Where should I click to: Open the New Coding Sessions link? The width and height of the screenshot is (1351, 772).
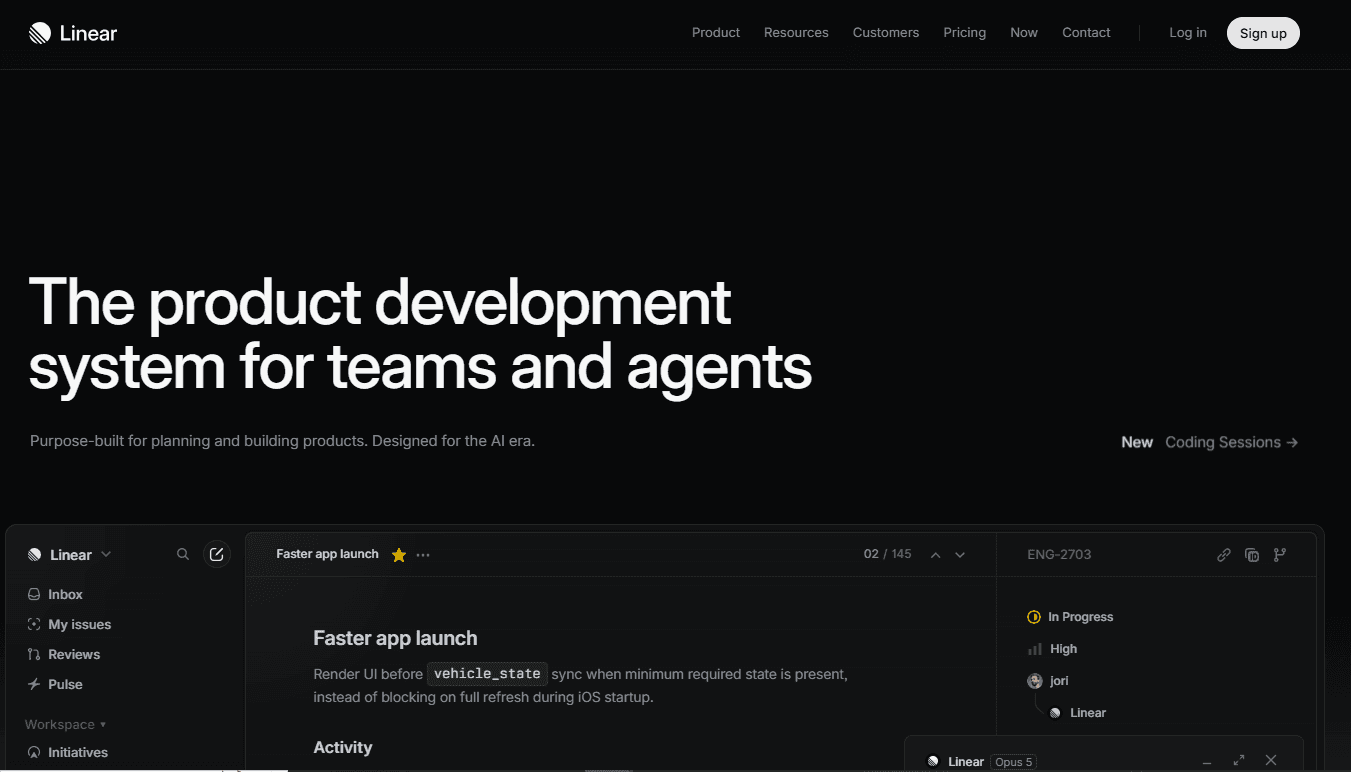(1210, 442)
